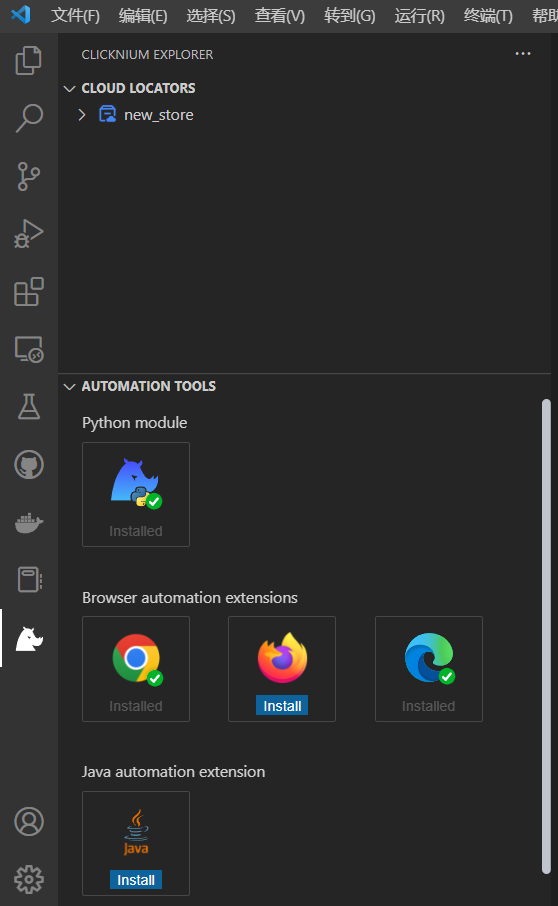The width and height of the screenshot is (558, 906).
Task: Install the Firefox browser extension
Action: [282, 706]
